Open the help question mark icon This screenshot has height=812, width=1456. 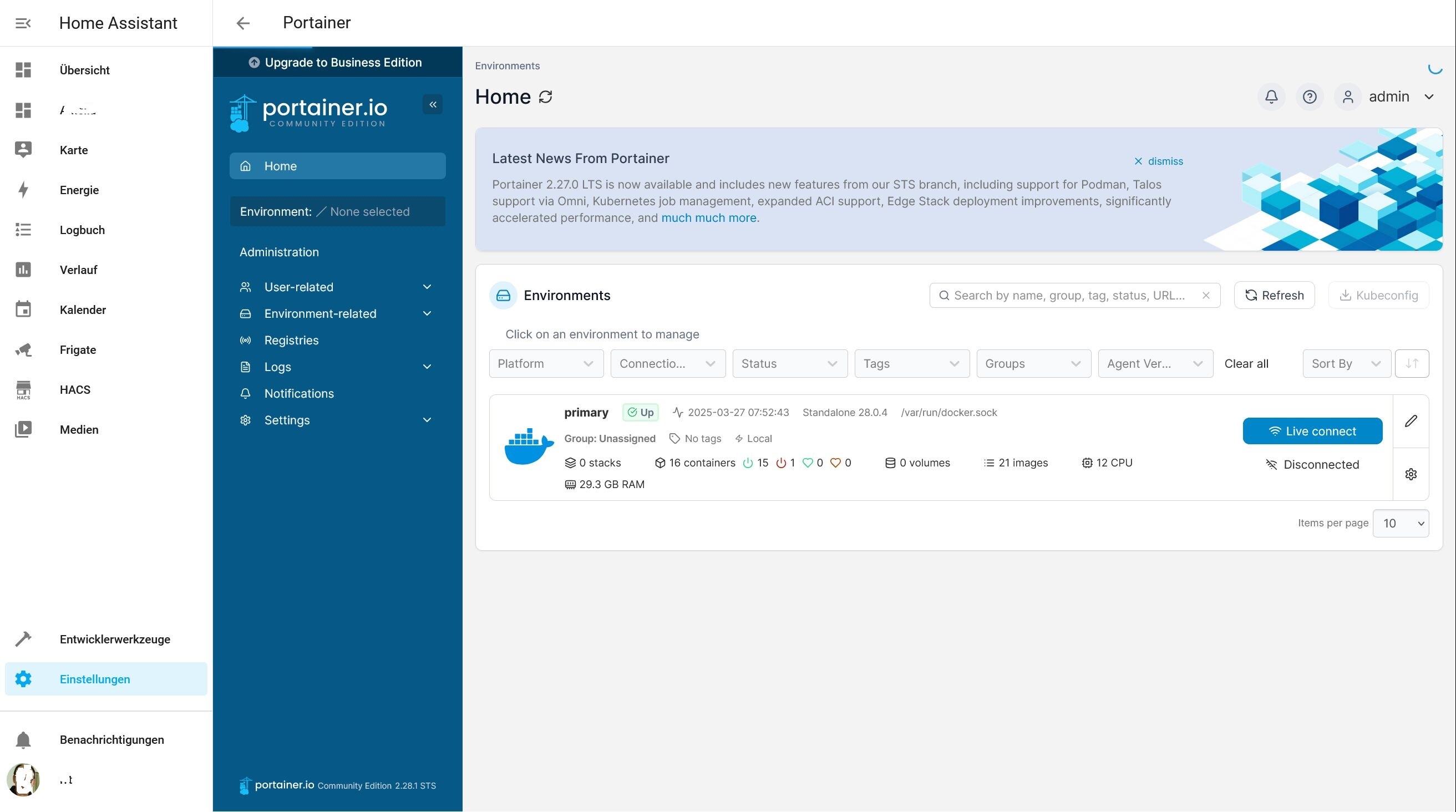(1310, 97)
